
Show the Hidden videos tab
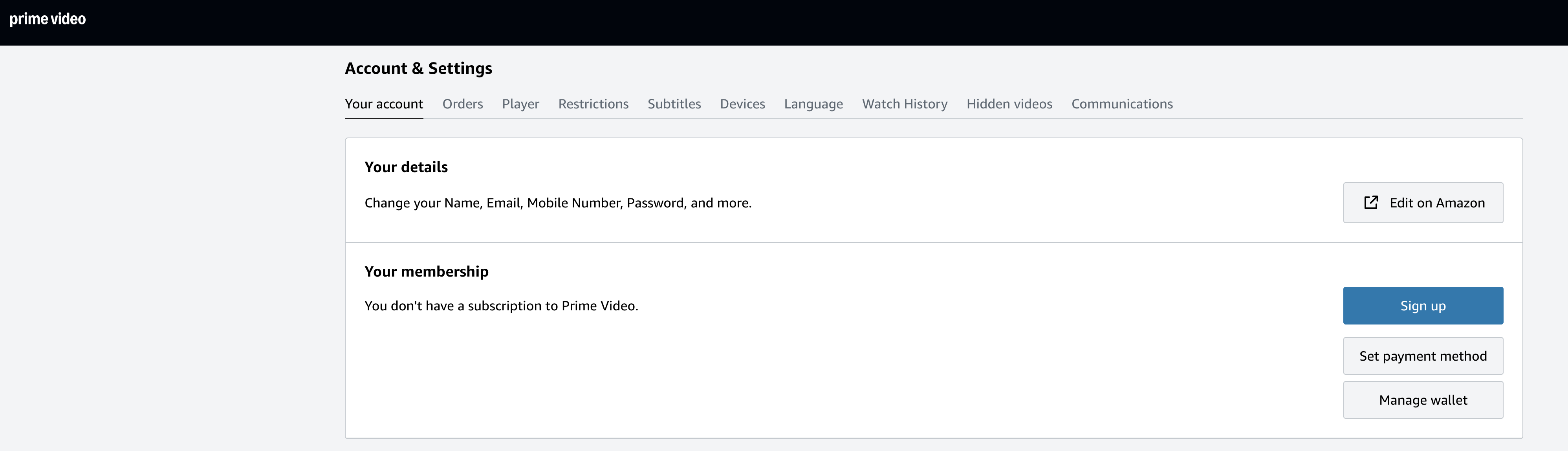(1009, 104)
